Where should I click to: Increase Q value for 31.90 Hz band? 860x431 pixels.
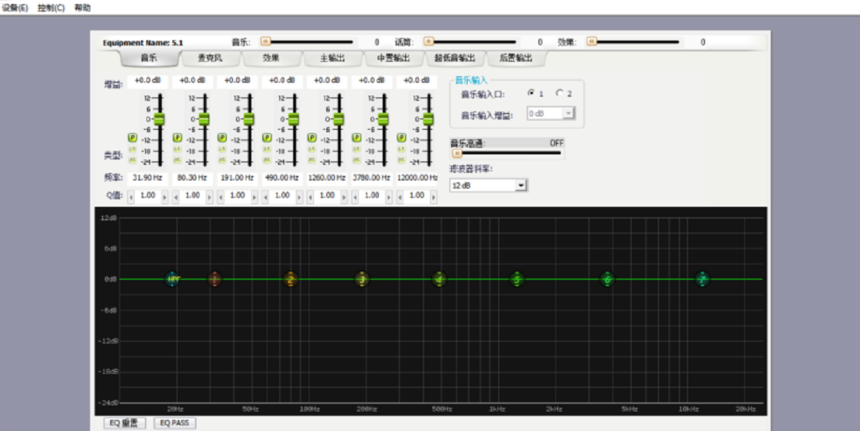[165, 197]
